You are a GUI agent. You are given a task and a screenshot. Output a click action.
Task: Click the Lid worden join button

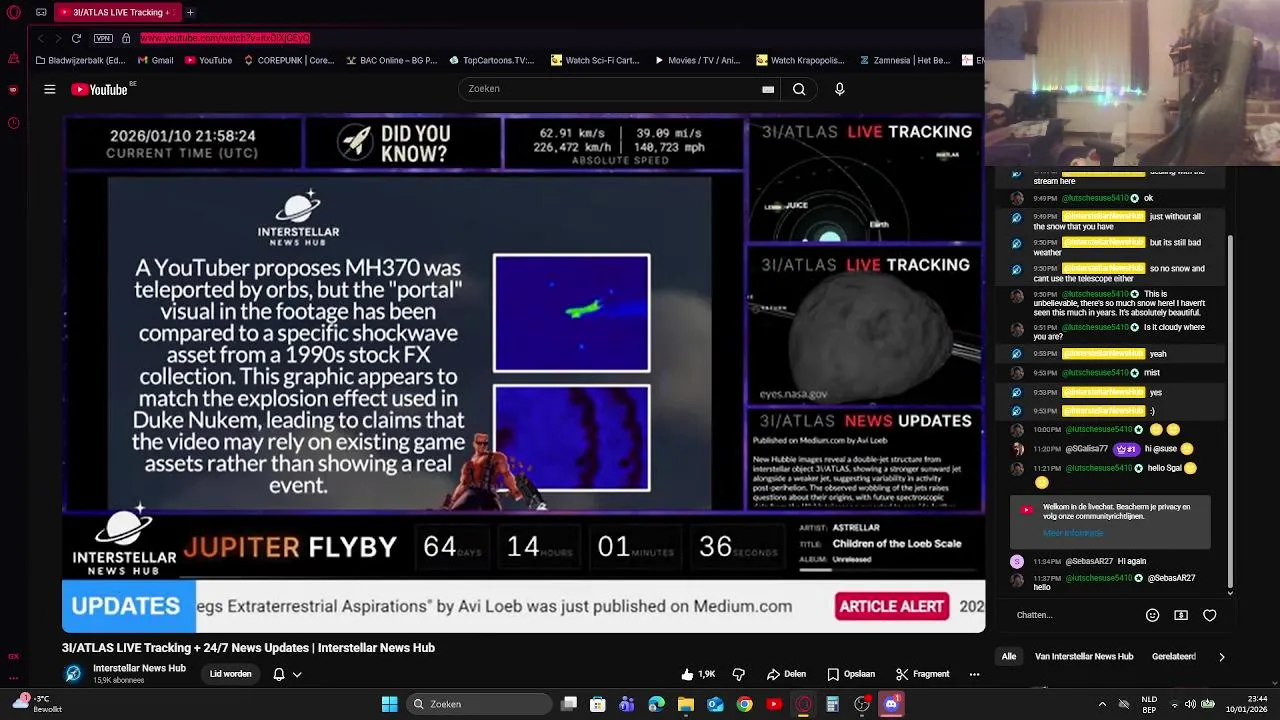230,674
